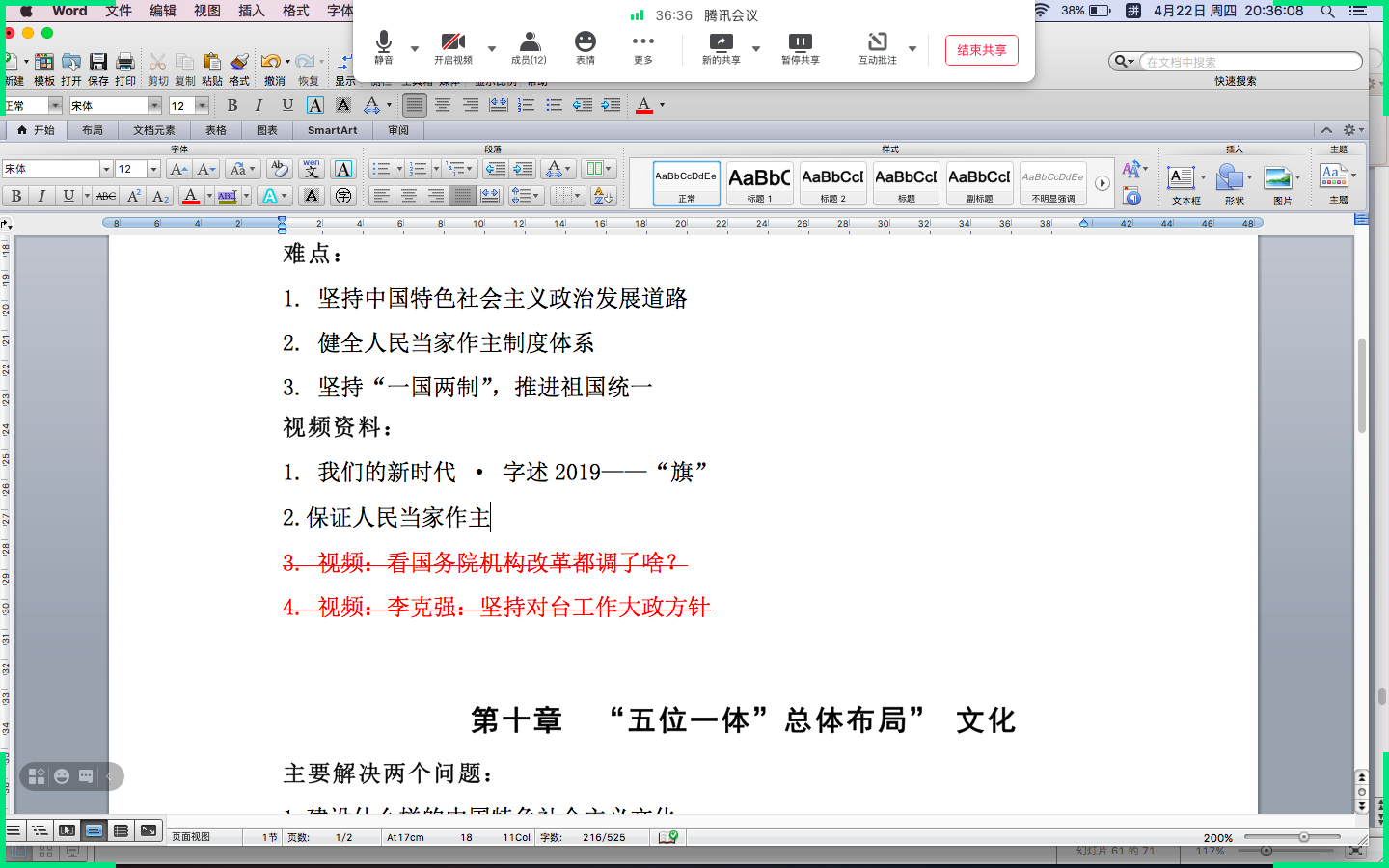
Task: Click the 结束共享 button
Action: pyautogui.click(x=981, y=51)
